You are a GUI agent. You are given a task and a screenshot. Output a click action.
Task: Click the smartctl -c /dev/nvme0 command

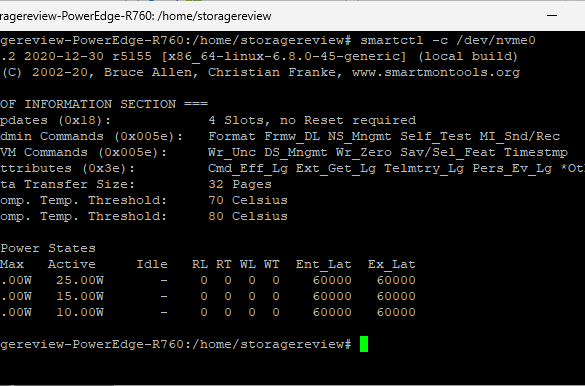point(448,40)
